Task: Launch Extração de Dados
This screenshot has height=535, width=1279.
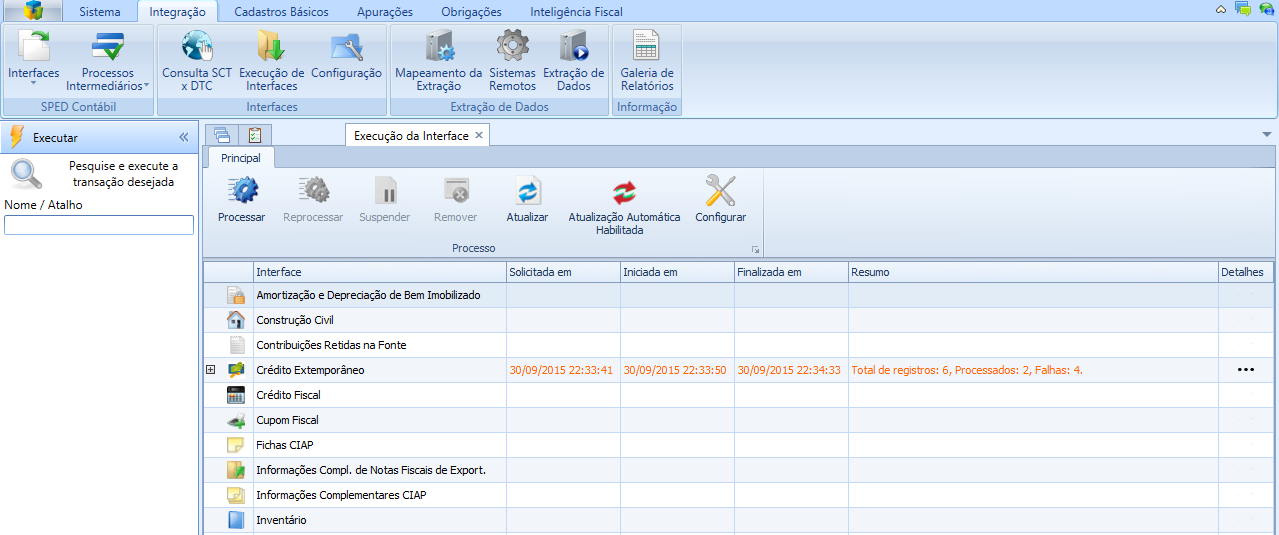Action: pyautogui.click(x=573, y=60)
